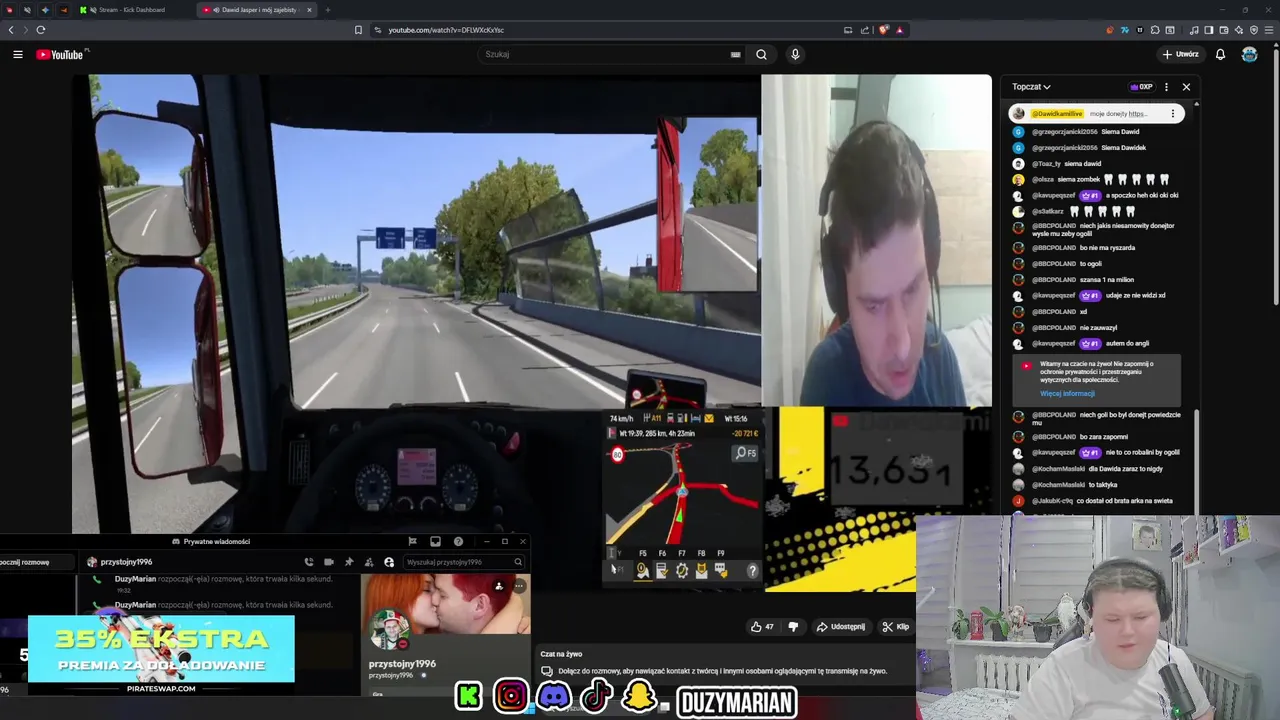Click the YouTube search magnifier button
Image resolution: width=1280 pixels, height=720 pixels.
coord(761,54)
